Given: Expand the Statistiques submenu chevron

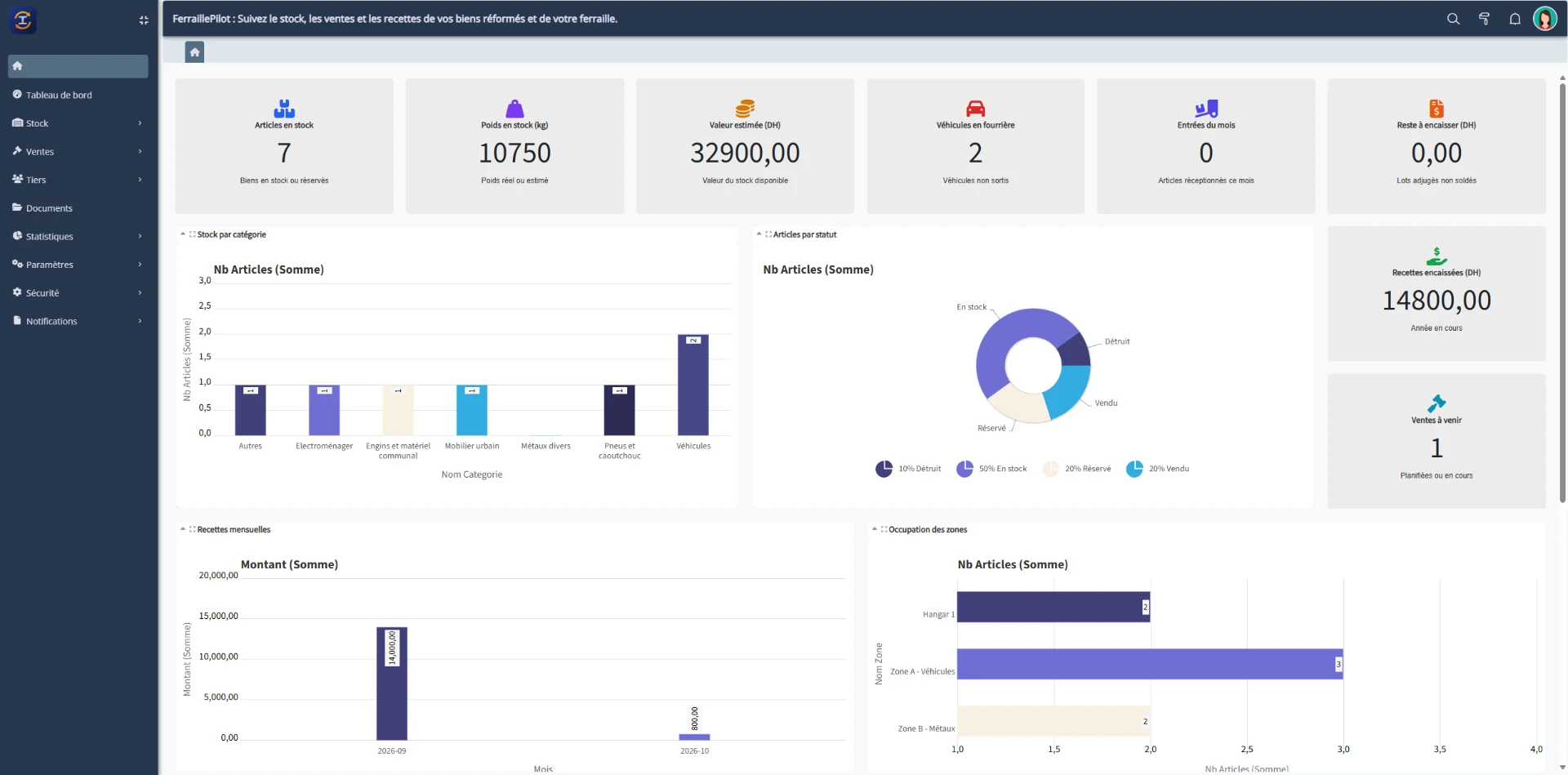Looking at the screenshot, I should (x=140, y=237).
